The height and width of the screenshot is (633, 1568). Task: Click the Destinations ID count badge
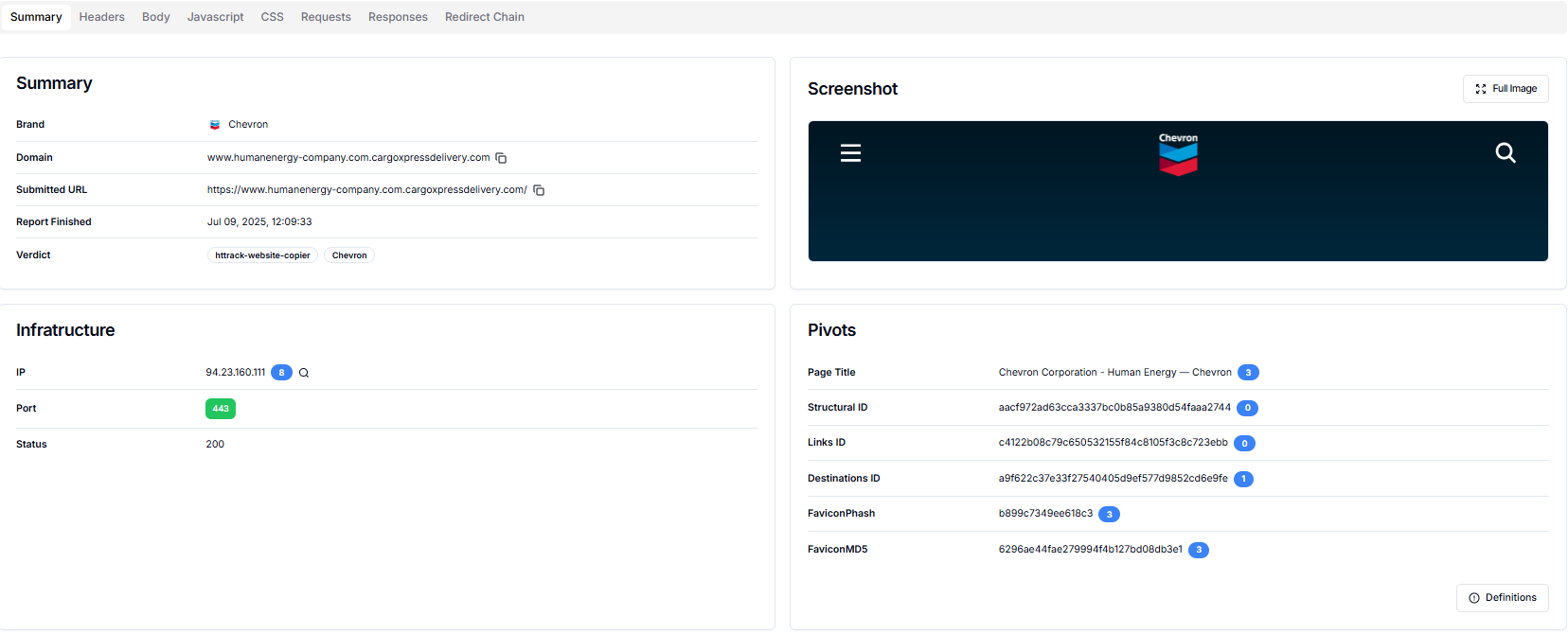coord(1243,479)
